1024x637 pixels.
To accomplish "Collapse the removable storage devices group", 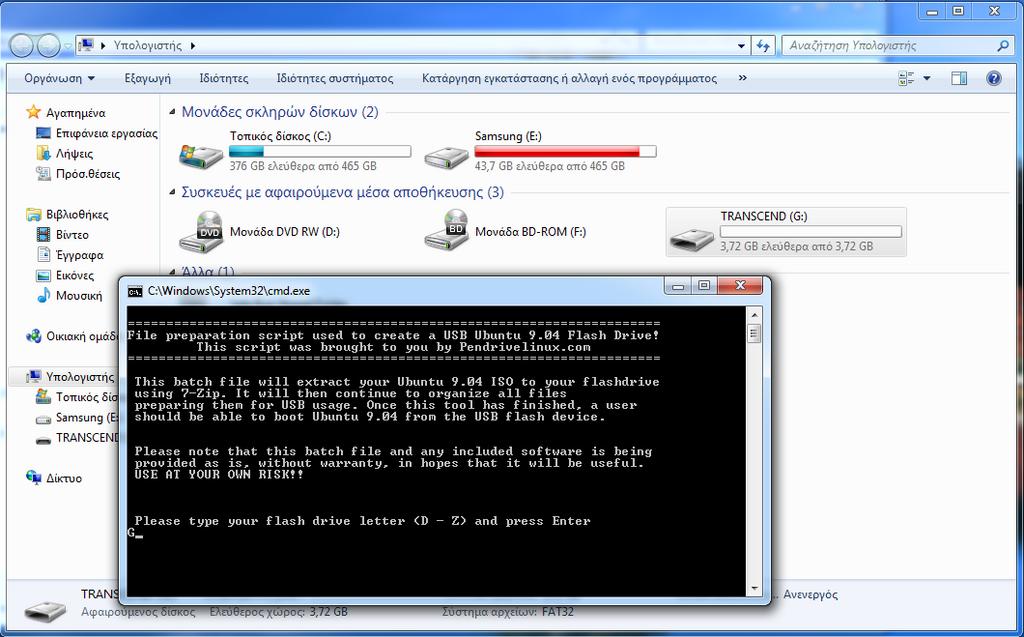I will point(172,192).
